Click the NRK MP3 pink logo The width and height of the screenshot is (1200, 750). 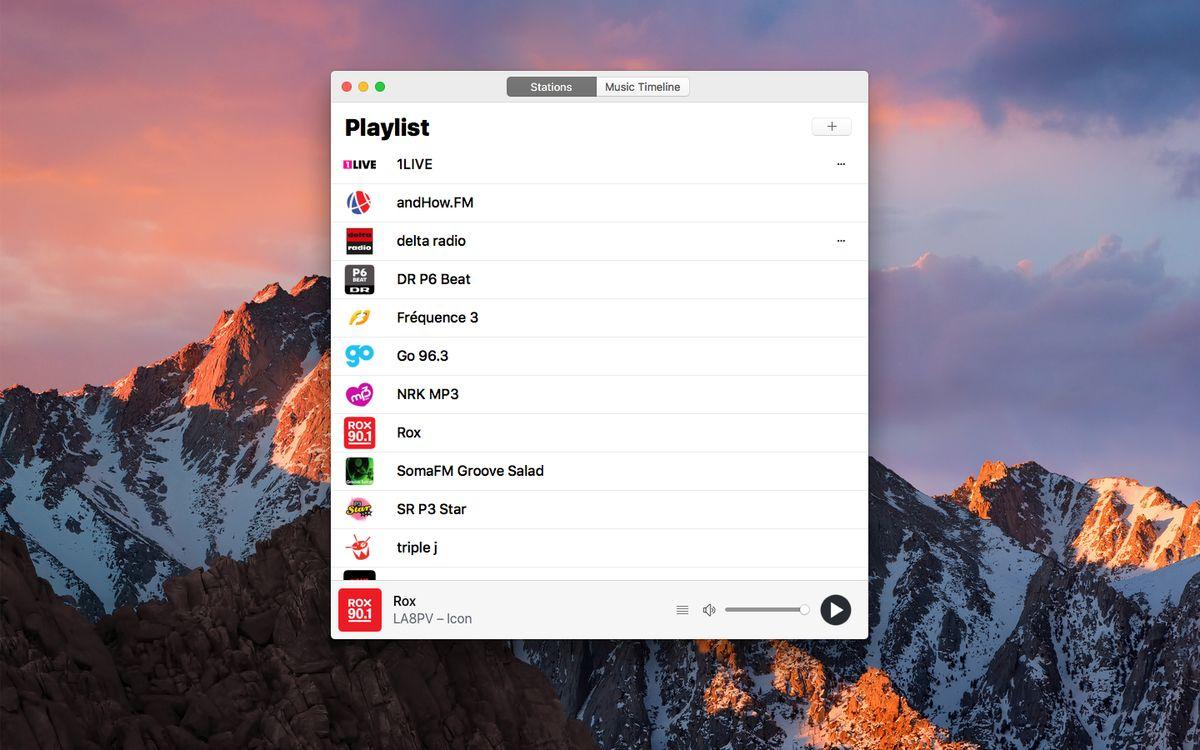(x=359, y=394)
